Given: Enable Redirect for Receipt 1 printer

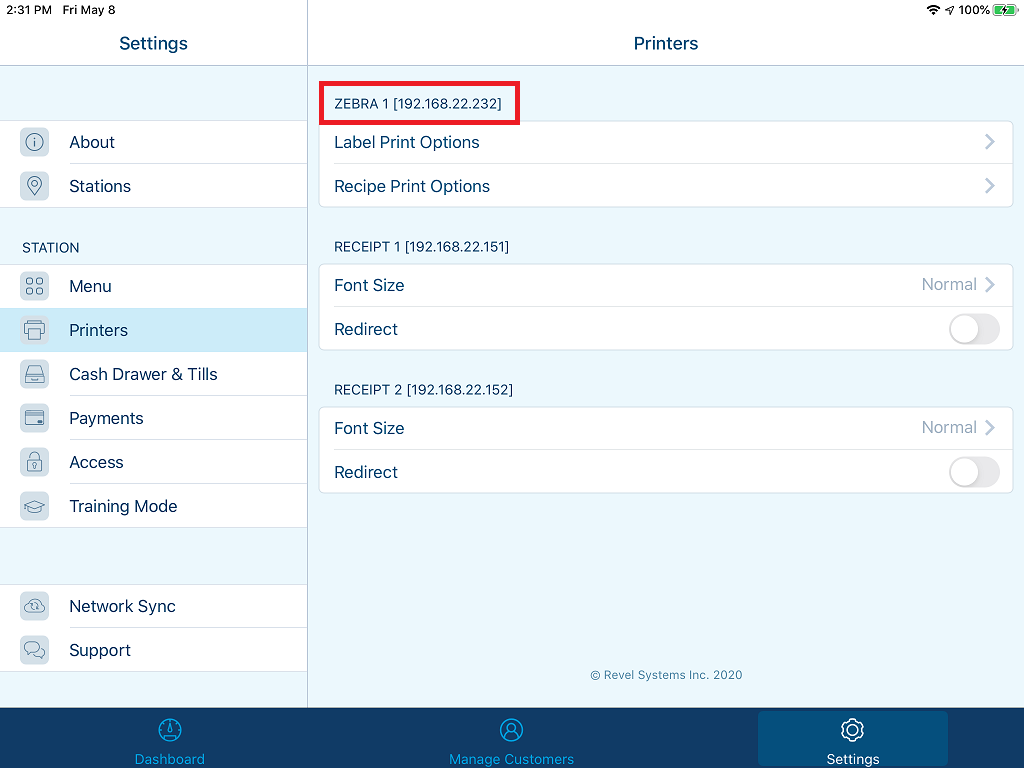Looking at the screenshot, I should [x=972, y=329].
